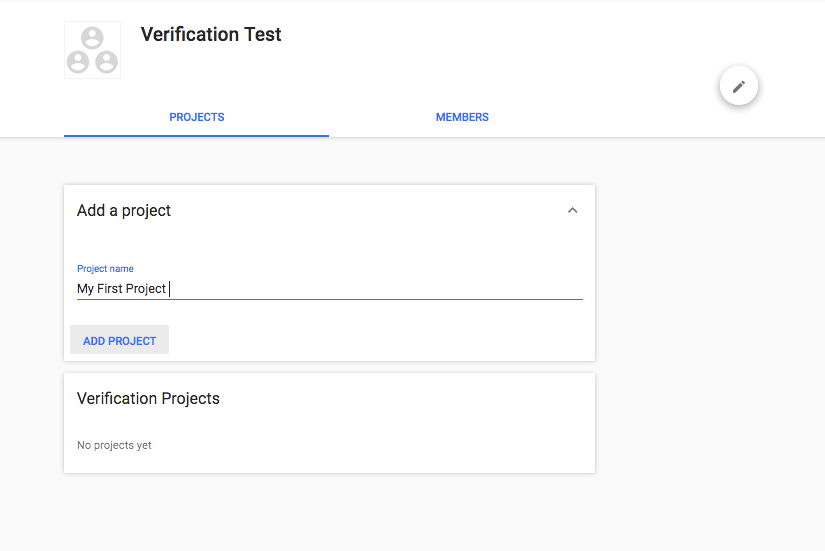Screen dimensions: 825x551
Task: Select the PROJECTS tab
Action: click(196, 117)
